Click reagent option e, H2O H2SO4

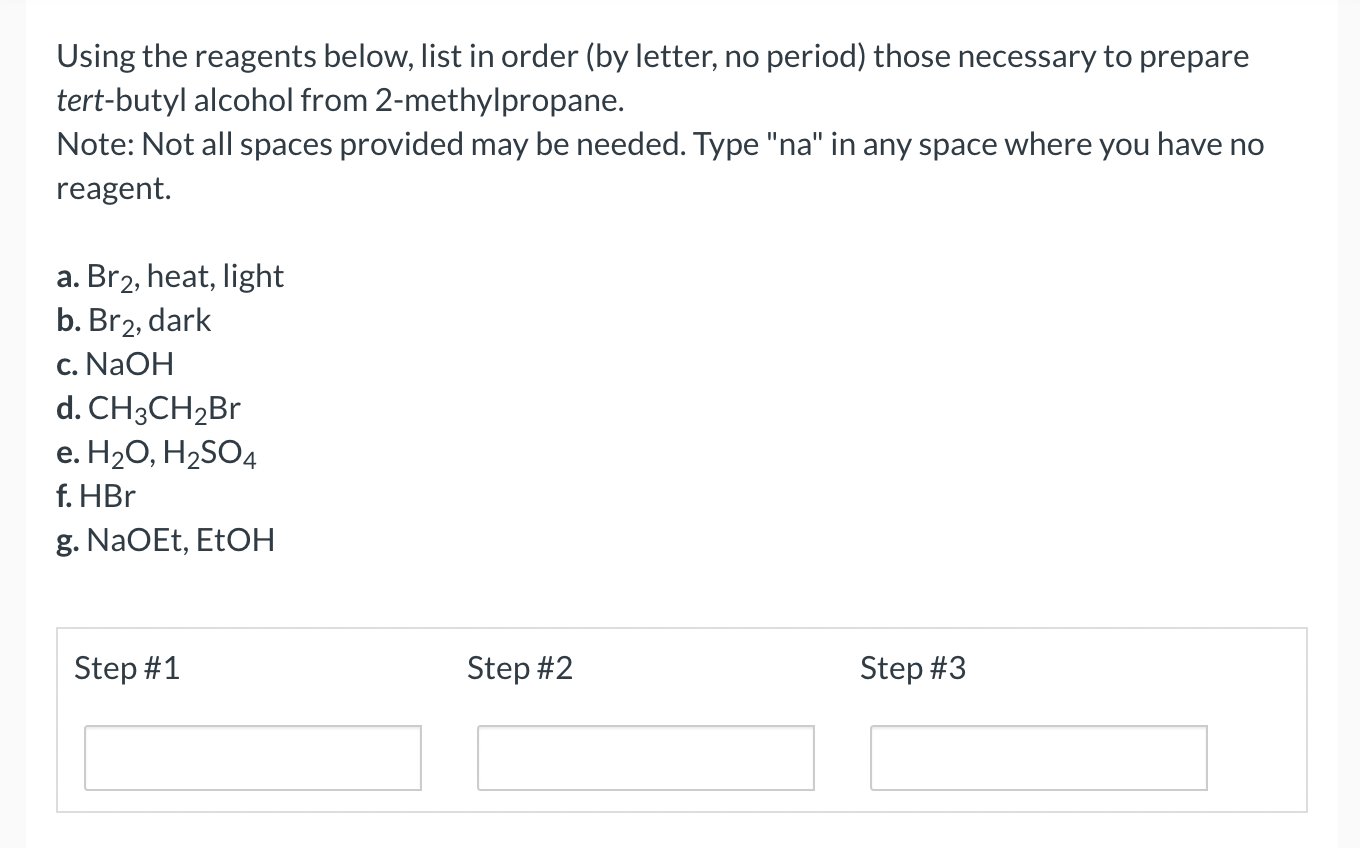tap(156, 453)
